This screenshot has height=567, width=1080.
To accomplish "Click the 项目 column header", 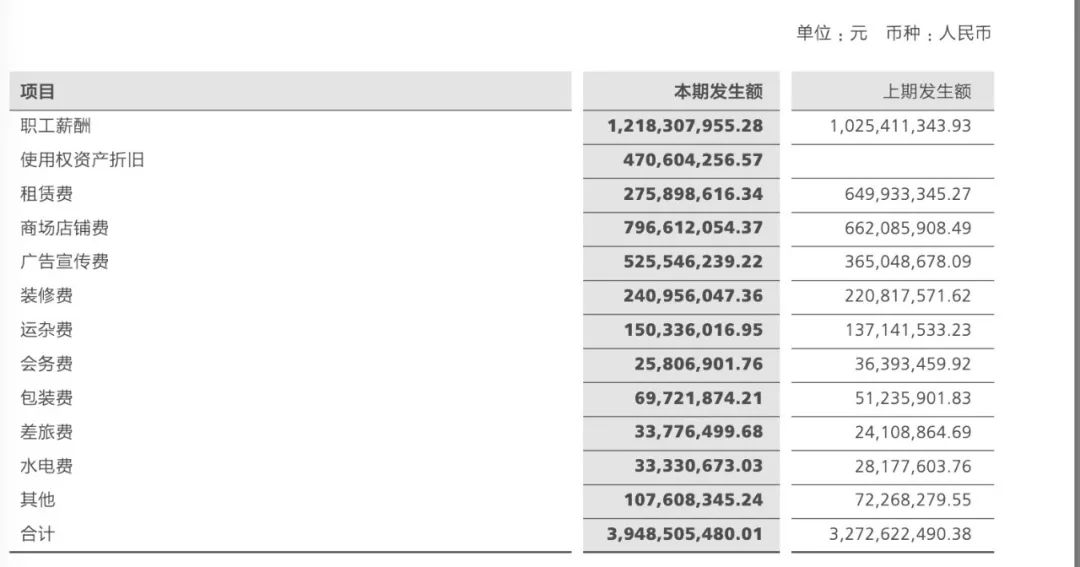I will click(x=38, y=92).
